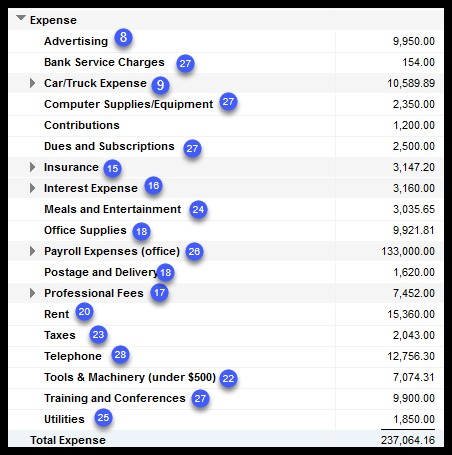Click badge 22 beside Tools & Machinery

[x=228, y=378]
